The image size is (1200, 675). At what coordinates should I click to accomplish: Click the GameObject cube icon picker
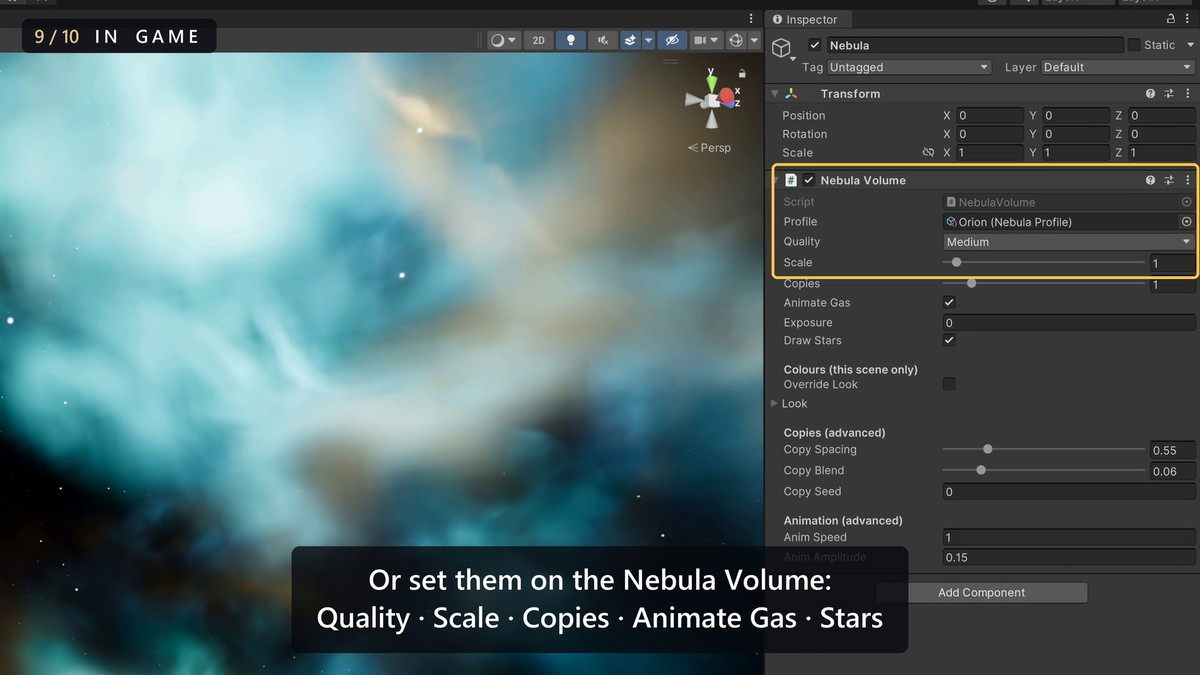[783, 47]
